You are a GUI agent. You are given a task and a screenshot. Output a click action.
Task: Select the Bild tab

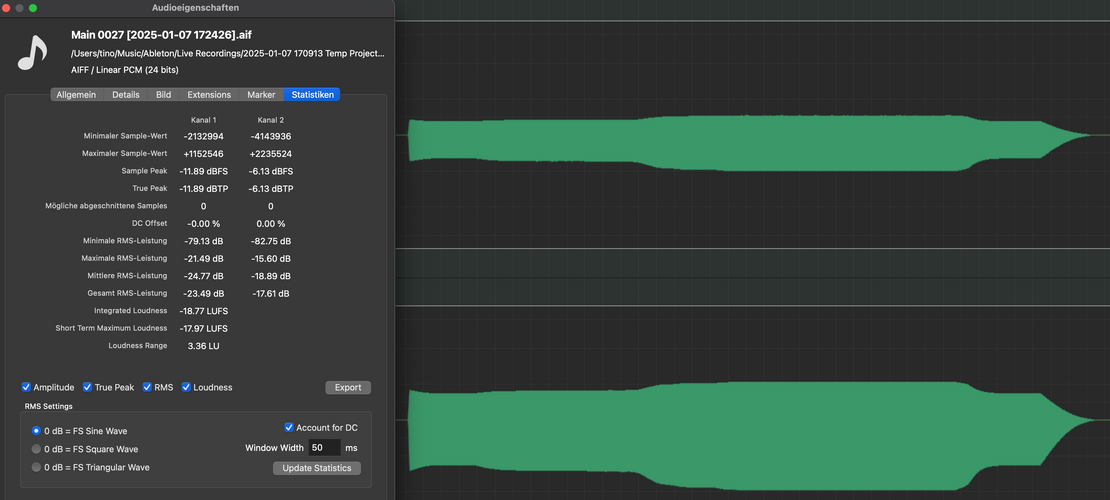coord(164,95)
